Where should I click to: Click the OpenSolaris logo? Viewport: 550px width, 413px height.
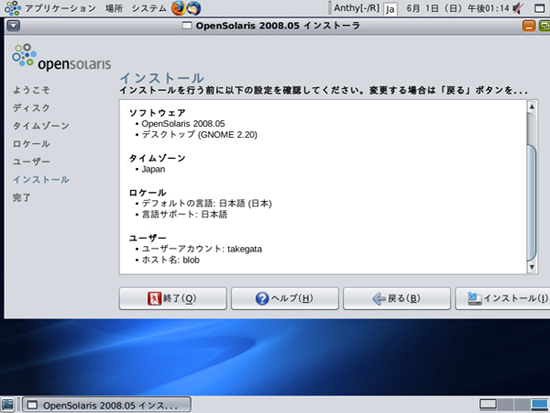[61, 57]
